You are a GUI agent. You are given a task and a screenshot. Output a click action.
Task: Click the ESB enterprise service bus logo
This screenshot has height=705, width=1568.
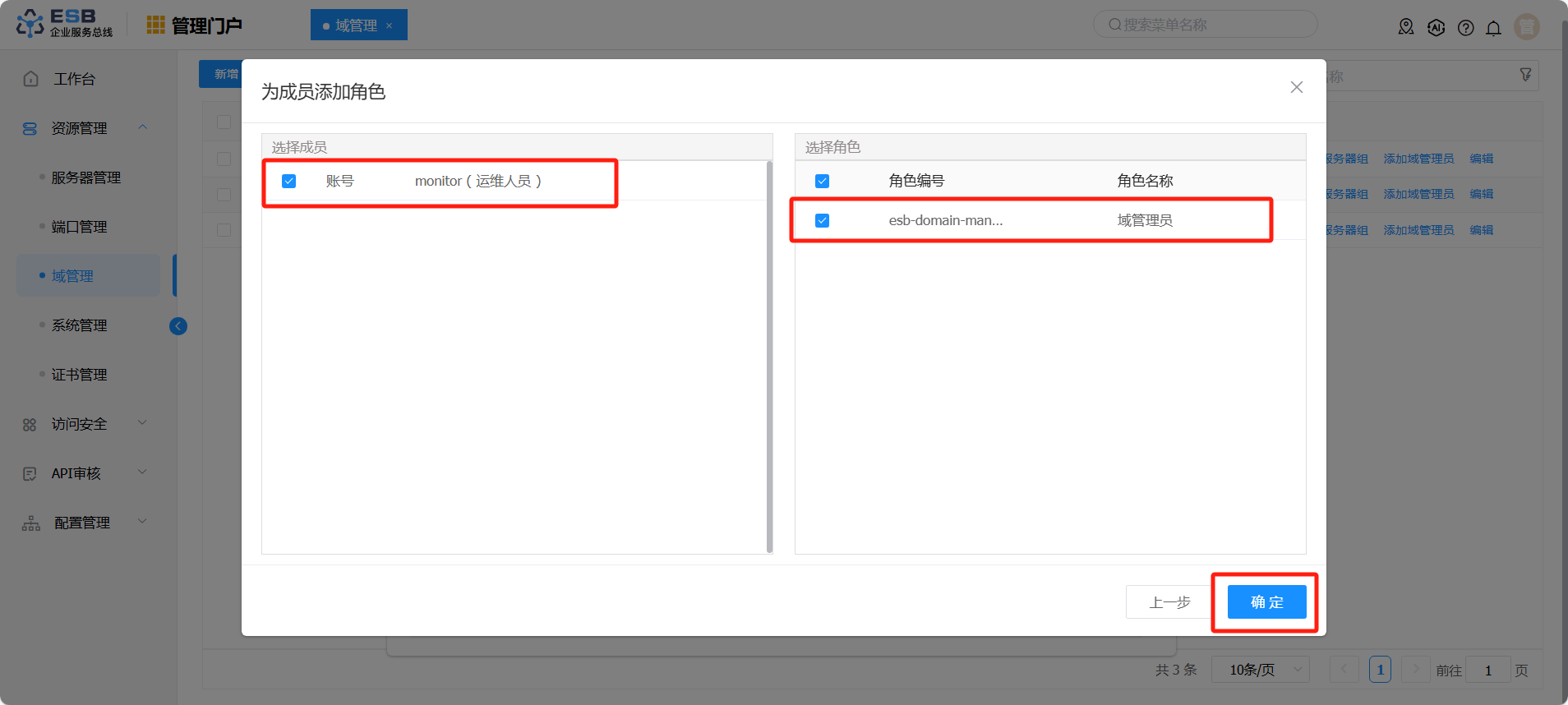[64, 24]
